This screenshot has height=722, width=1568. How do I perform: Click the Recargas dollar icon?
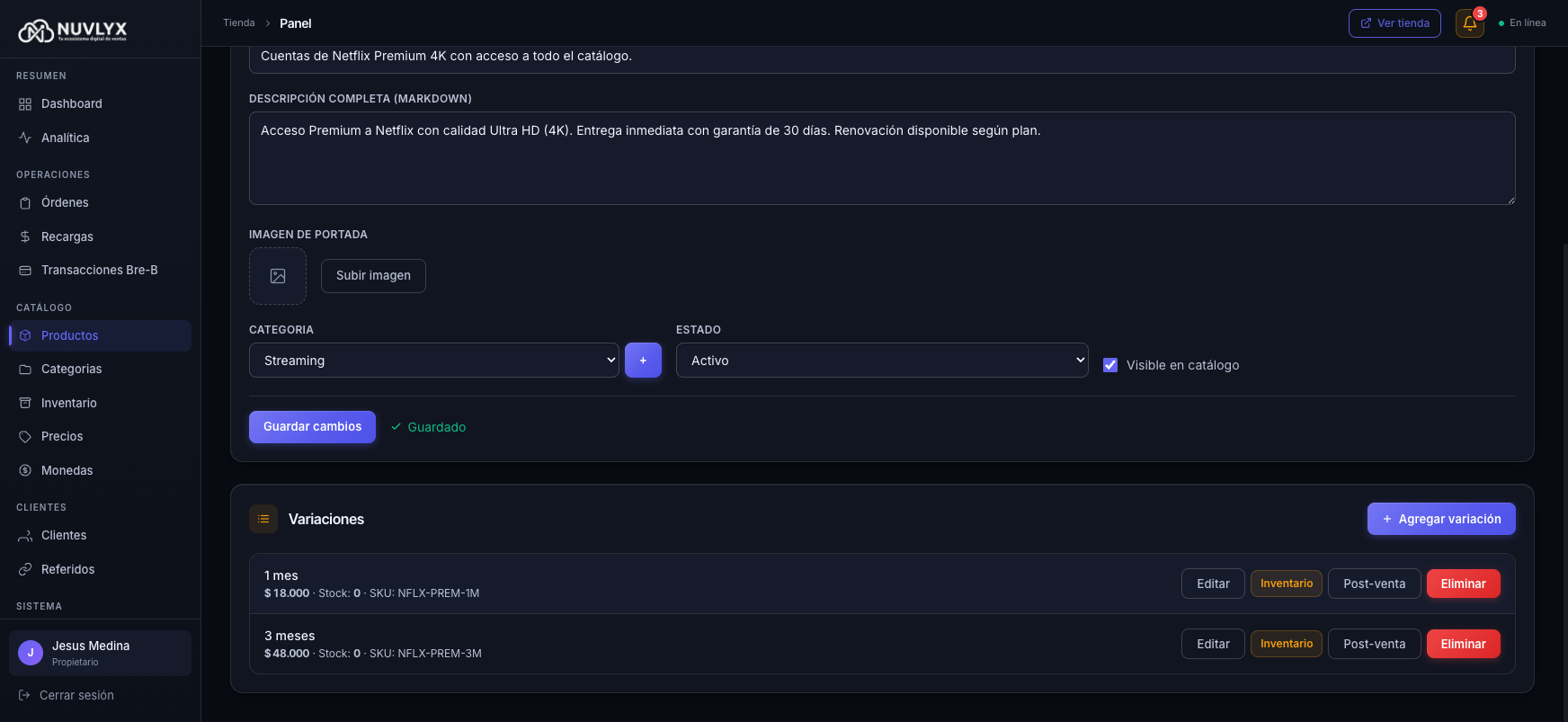25,236
